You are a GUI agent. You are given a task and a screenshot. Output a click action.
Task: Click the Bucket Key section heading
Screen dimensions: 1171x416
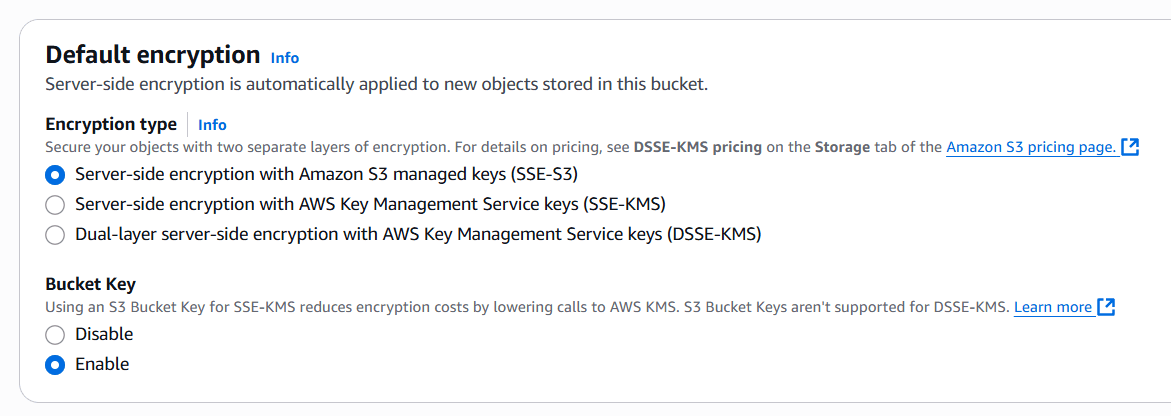tap(91, 284)
